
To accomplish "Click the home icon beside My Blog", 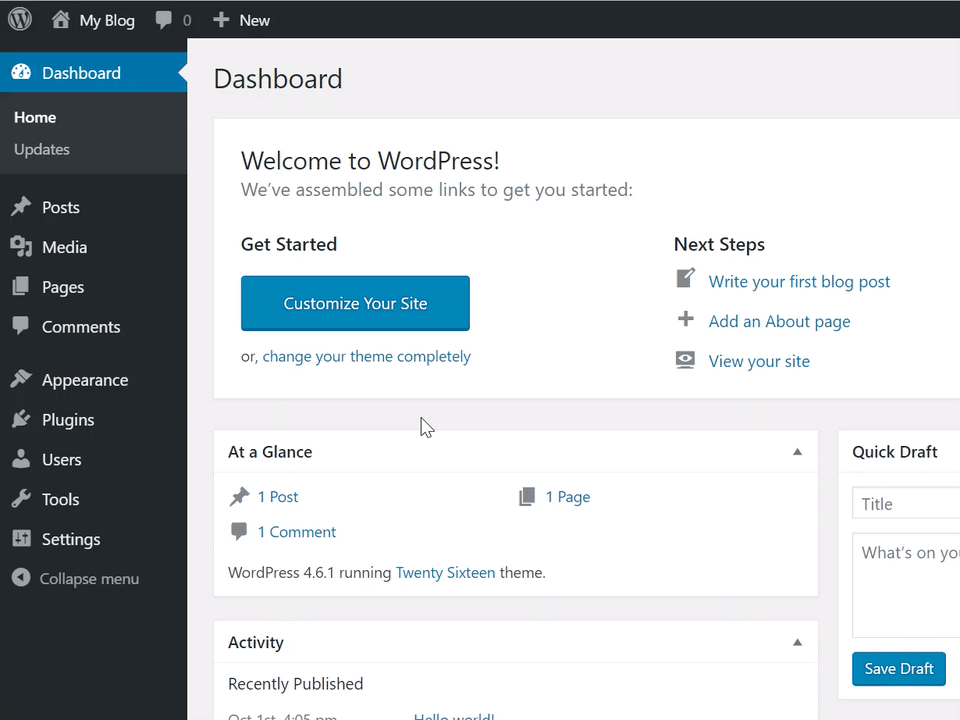I will [60, 20].
